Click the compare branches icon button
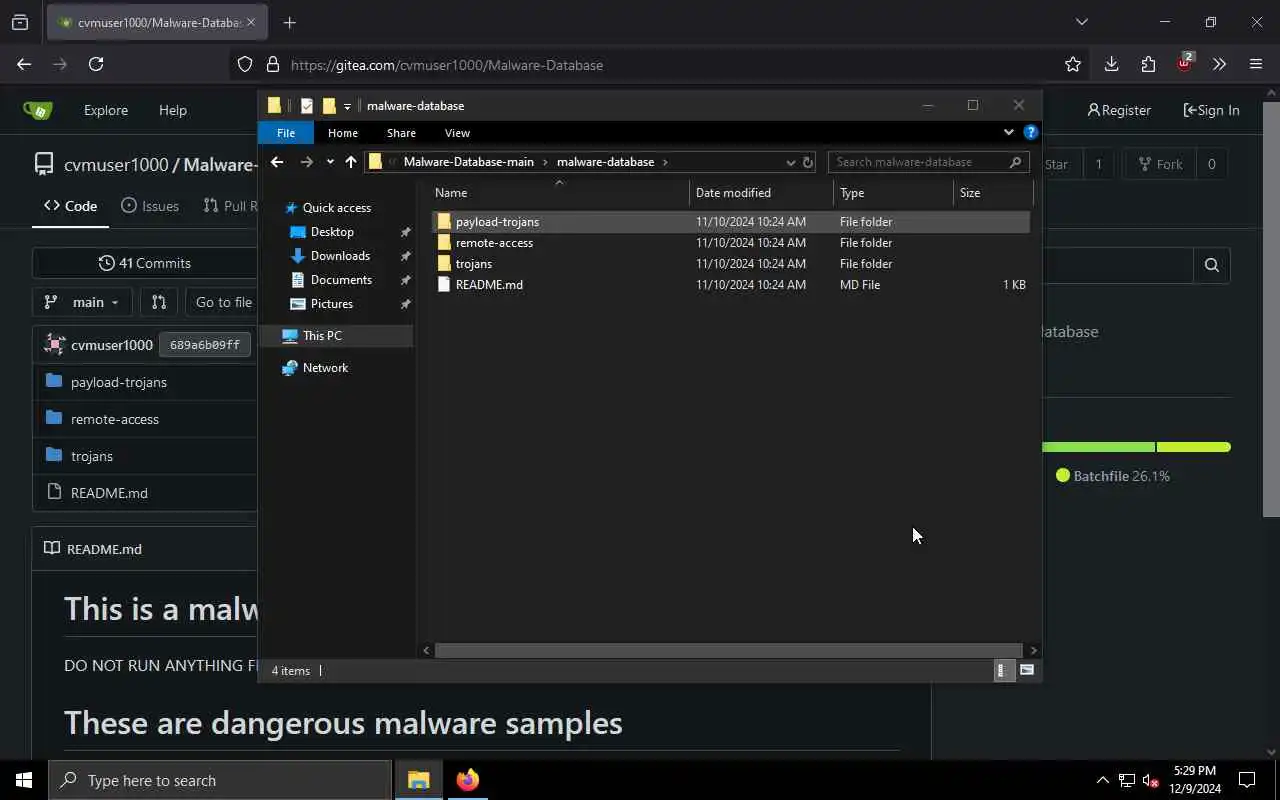 [159, 302]
